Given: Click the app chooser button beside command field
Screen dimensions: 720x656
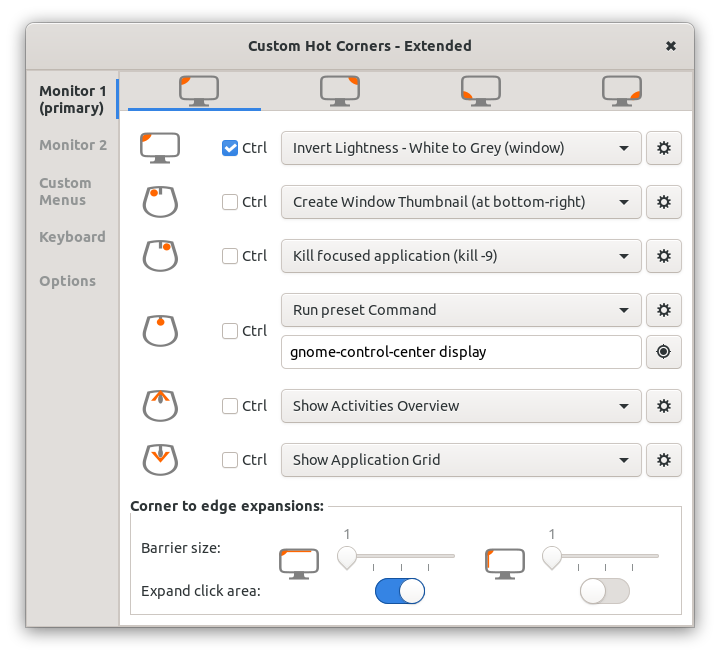Looking at the screenshot, I should point(664,352).
